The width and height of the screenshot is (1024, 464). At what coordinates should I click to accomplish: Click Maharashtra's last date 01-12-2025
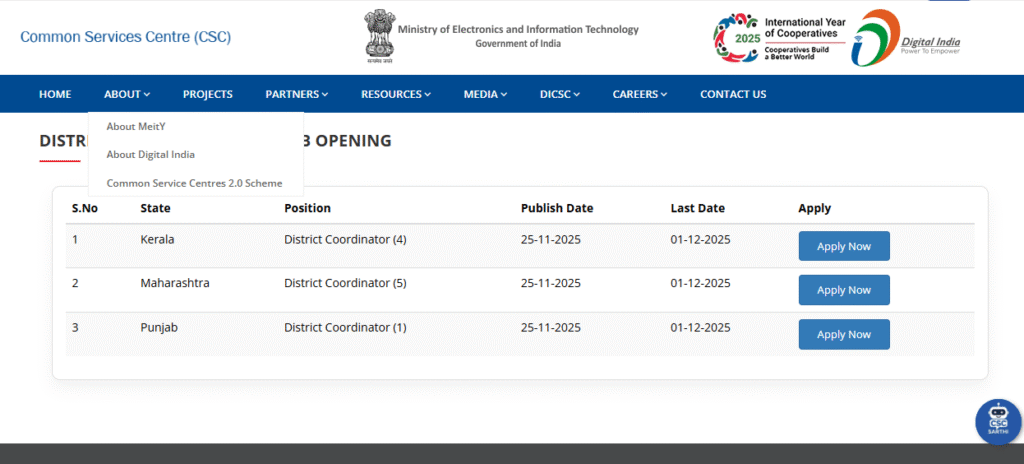[700, 284]
